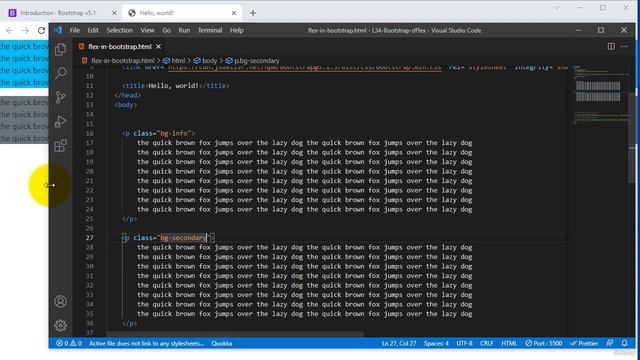
Task: Click the closing p tag on line 25
Action: 130,219
